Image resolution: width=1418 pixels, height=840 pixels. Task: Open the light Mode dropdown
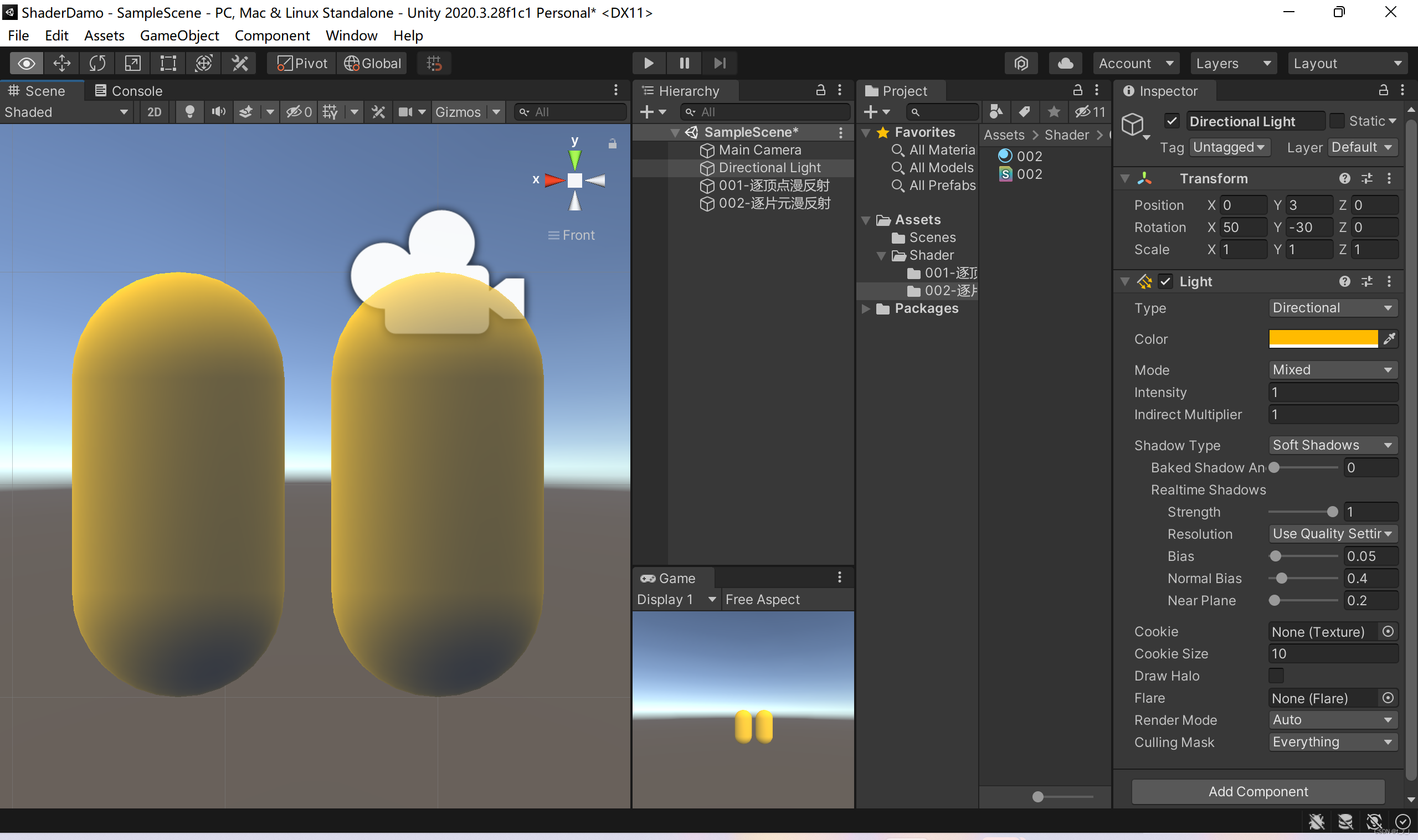(x=1333, y=370)
